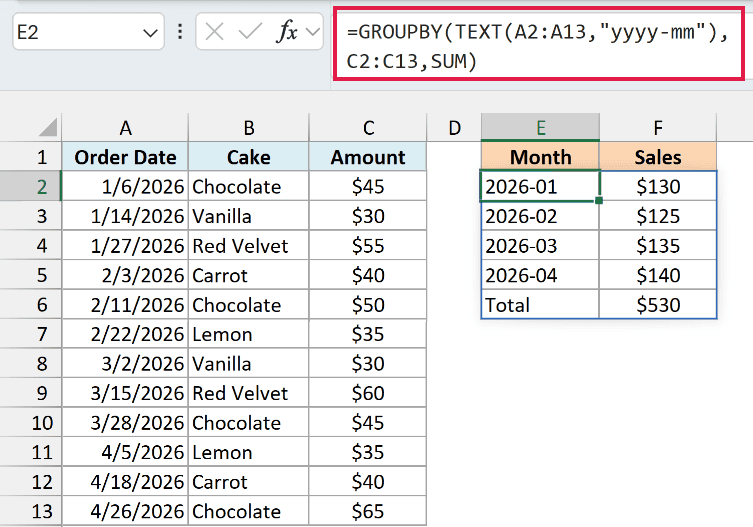Select the 2026-01 month cell
Image resolution: width=753 pixels, height=527 pixels.
[540, 186]
